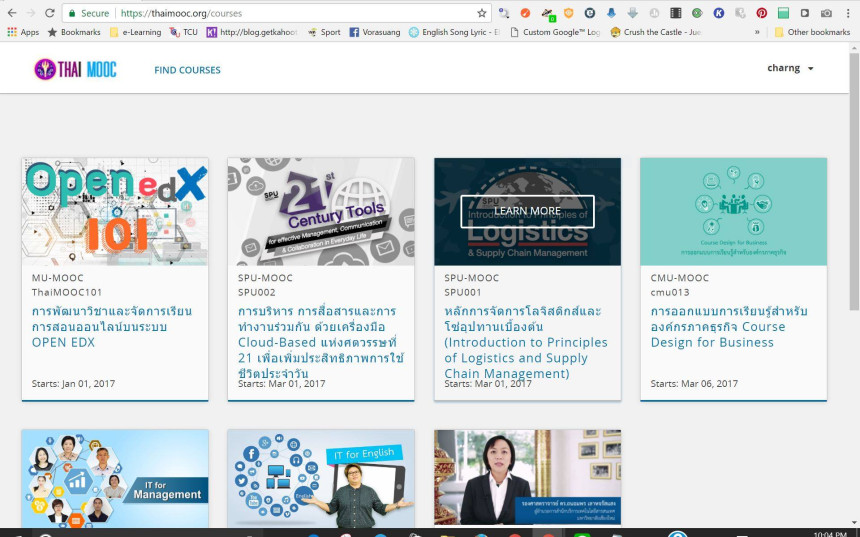Click the orange round extension icon
This screenshot has height=537, width=860.
point(525,13)
